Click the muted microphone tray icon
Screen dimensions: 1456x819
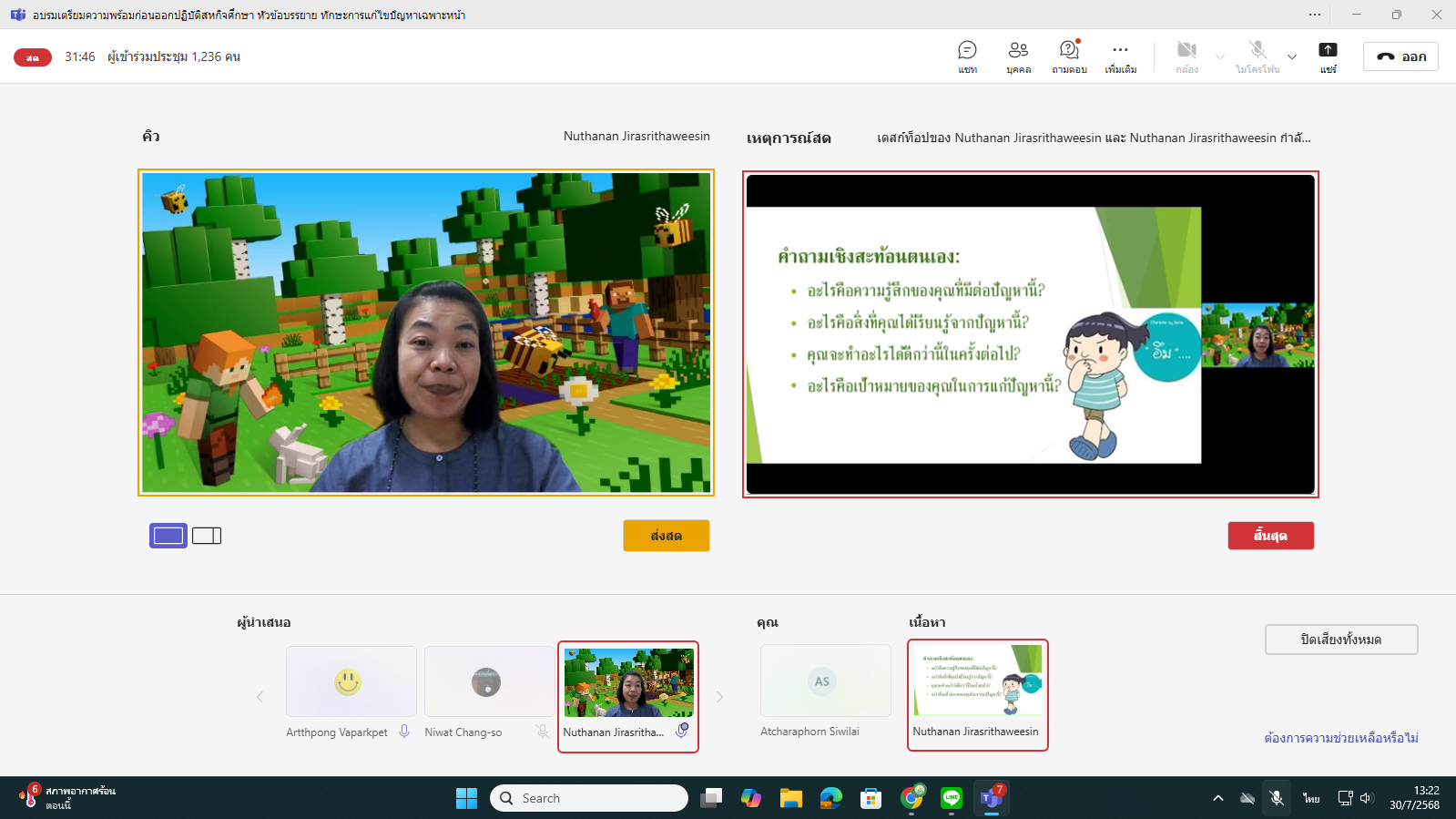(x=1277, y=798)
